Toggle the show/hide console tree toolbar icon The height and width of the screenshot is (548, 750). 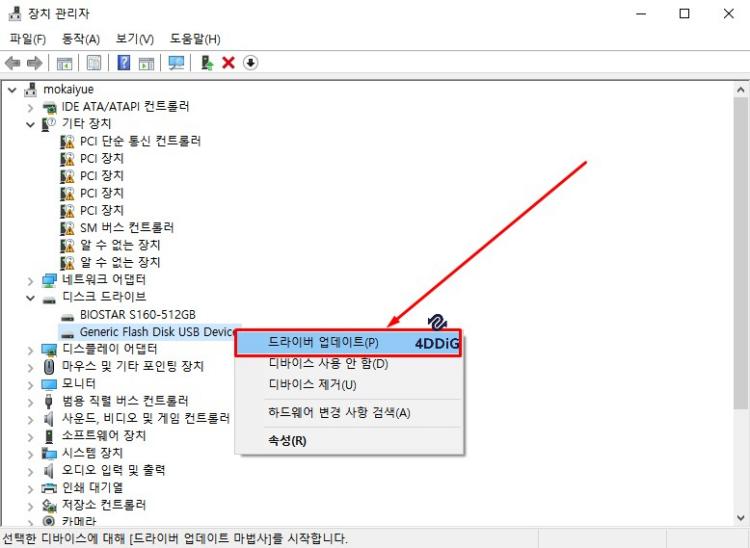coord(64,63)
